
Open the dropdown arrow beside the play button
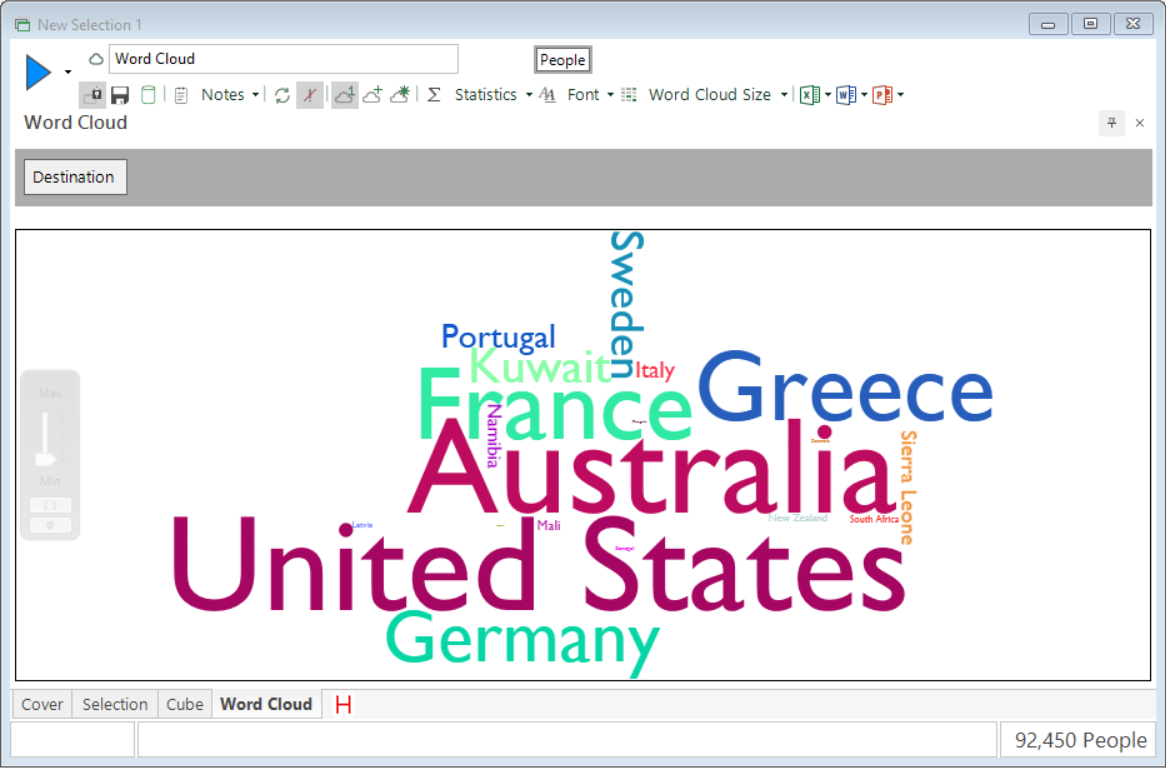pyautogui.click(x=68, y=72)
